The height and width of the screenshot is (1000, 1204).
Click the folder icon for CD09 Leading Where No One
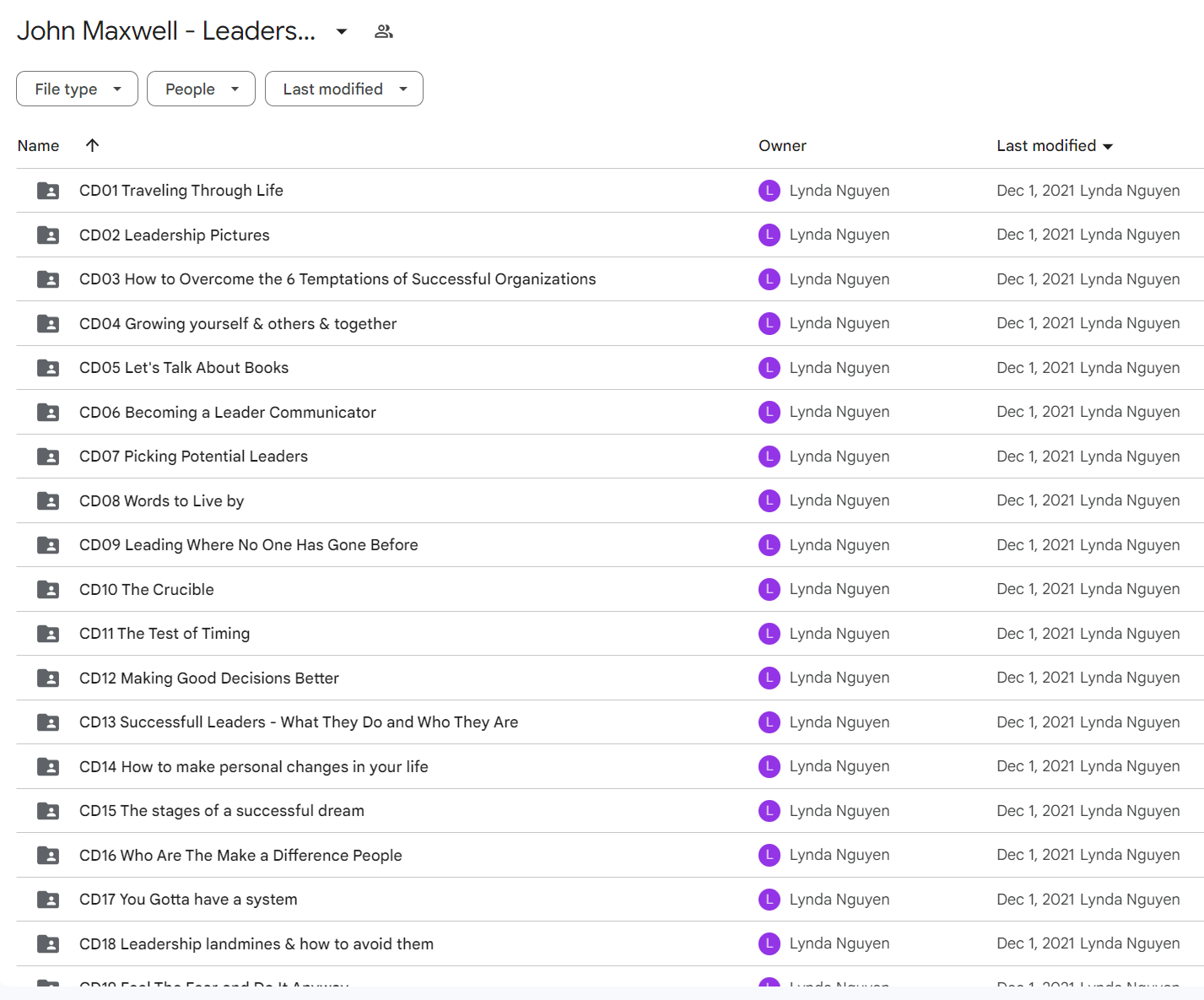(x=48, y=545)
